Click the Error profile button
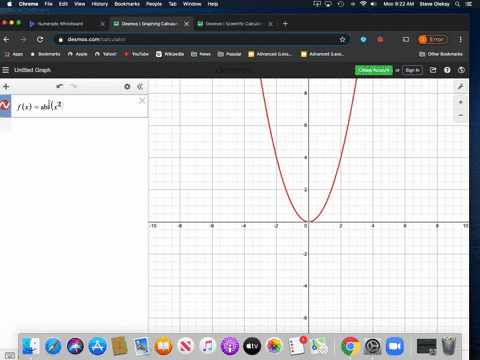This screenshot has height=360, width=480. click(x=433, y=39)
